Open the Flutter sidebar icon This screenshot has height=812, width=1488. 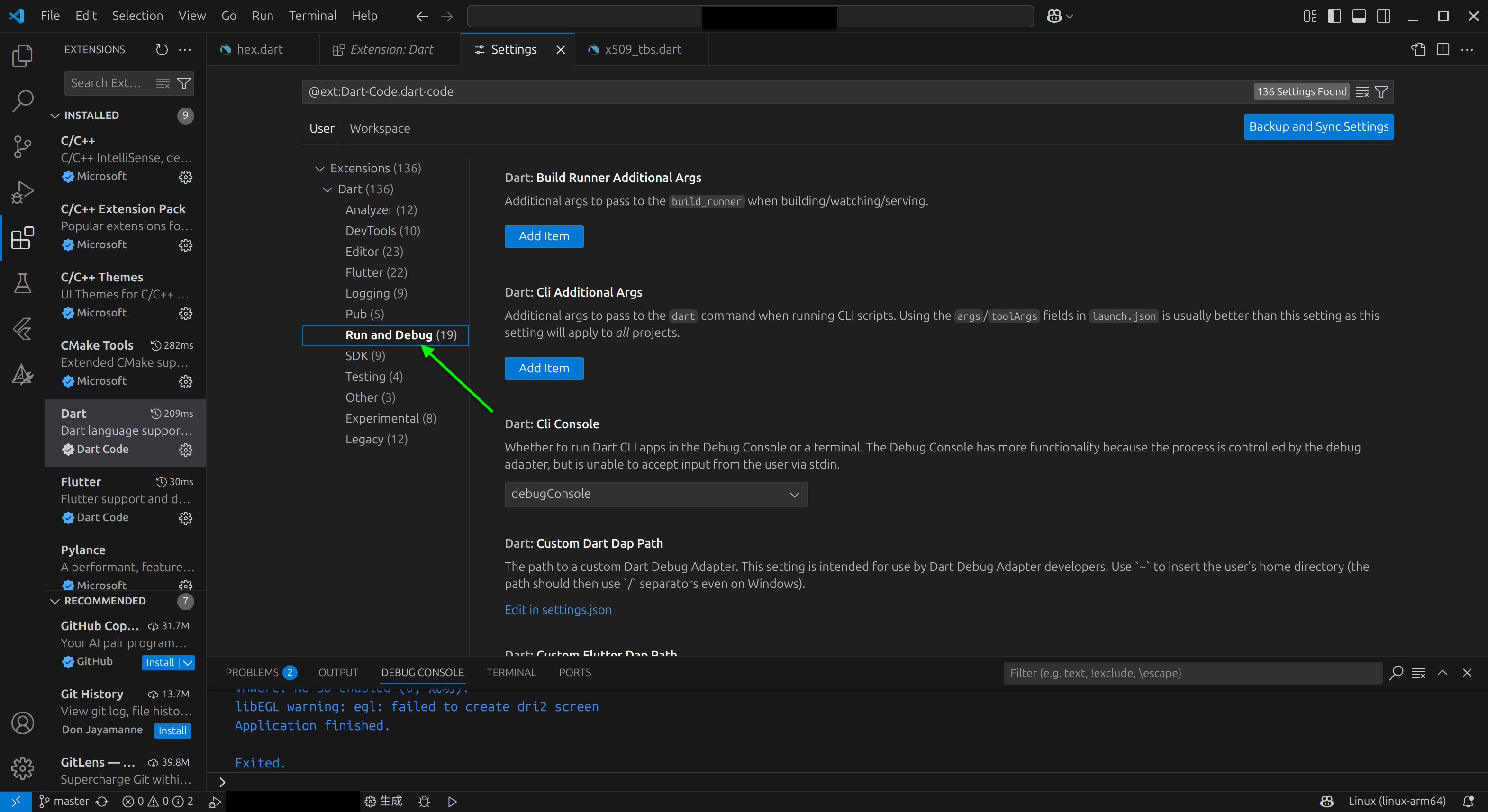click(x=23, y=329)
